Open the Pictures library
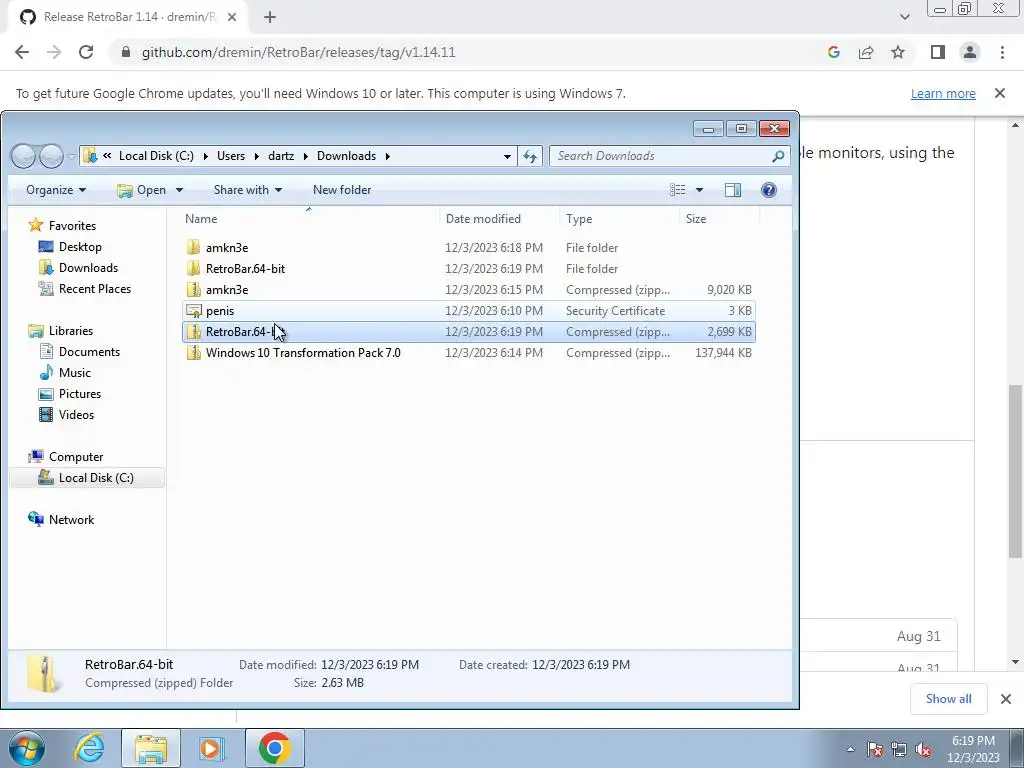 [x=80, y=394]
